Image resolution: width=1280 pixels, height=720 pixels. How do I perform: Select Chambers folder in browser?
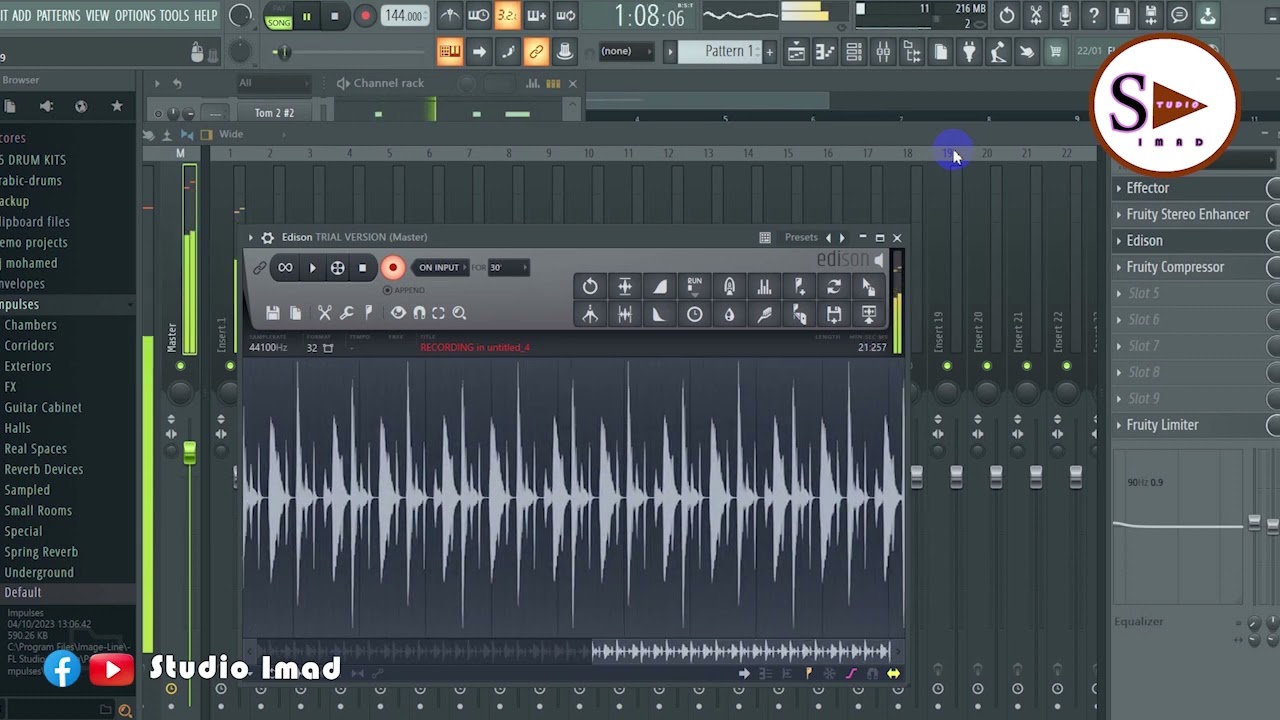(30, 325)
